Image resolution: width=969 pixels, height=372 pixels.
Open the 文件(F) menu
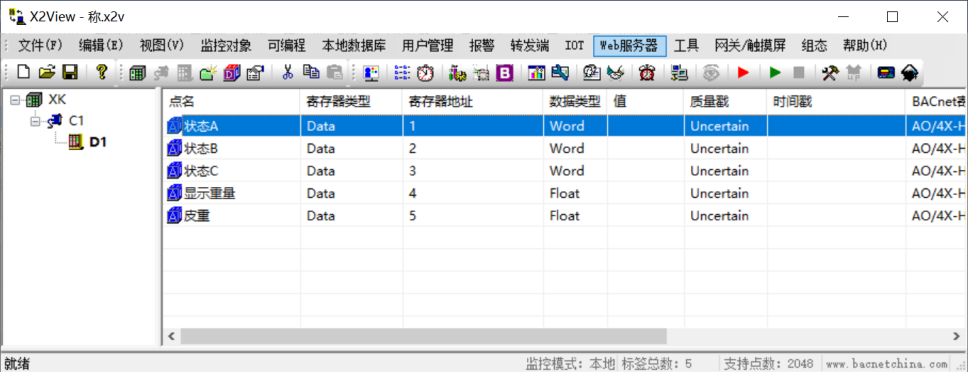point(41,45)
